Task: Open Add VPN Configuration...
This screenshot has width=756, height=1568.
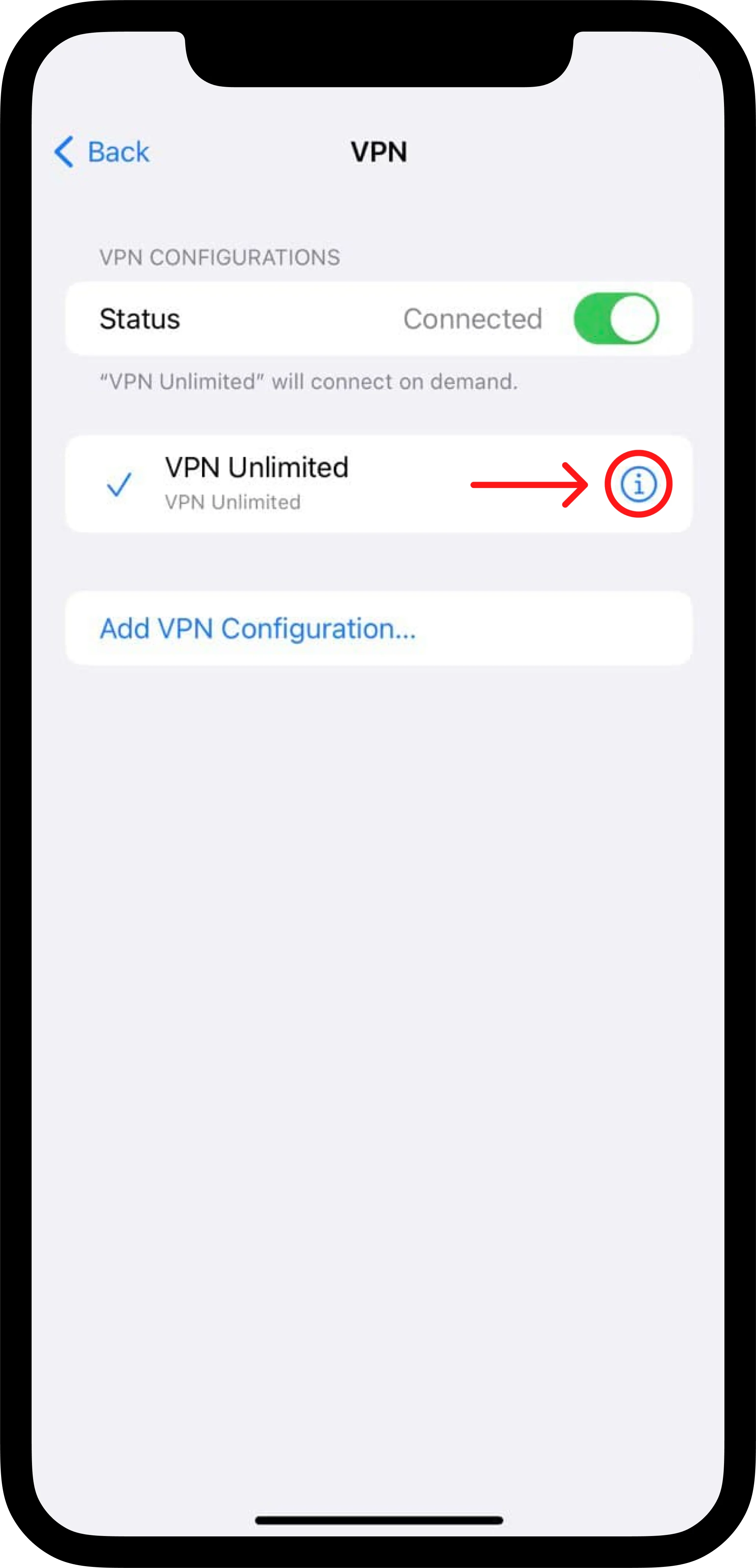Action: pyautogui.click(x=379, y=628)
